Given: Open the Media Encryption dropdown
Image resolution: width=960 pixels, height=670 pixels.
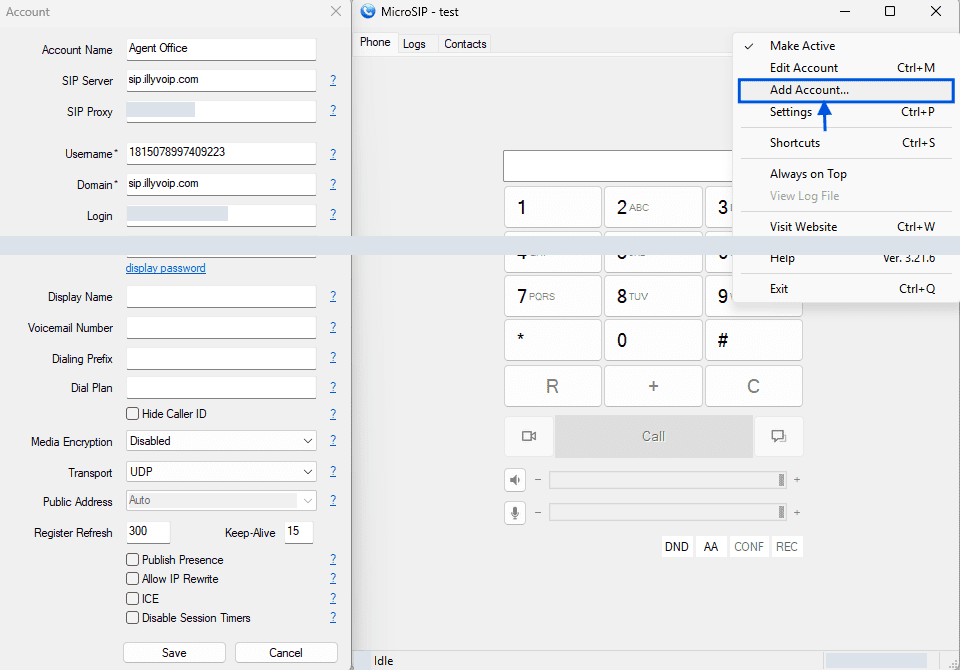Looking at the screenshot, I should (221, 441).
